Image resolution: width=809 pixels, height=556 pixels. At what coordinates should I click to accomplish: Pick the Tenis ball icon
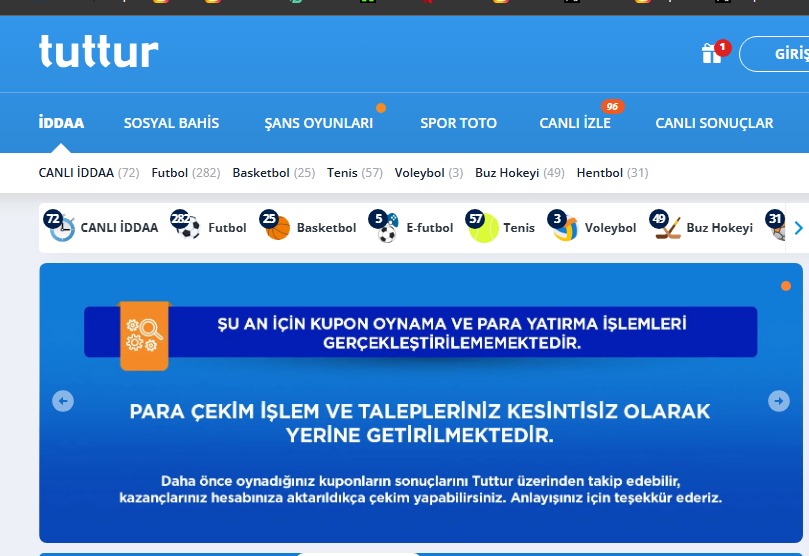coord(484,228)
